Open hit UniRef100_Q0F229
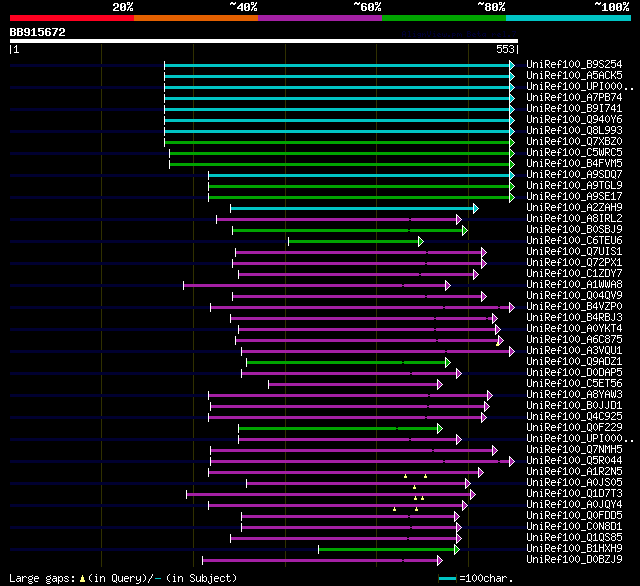 coord(574,428)
